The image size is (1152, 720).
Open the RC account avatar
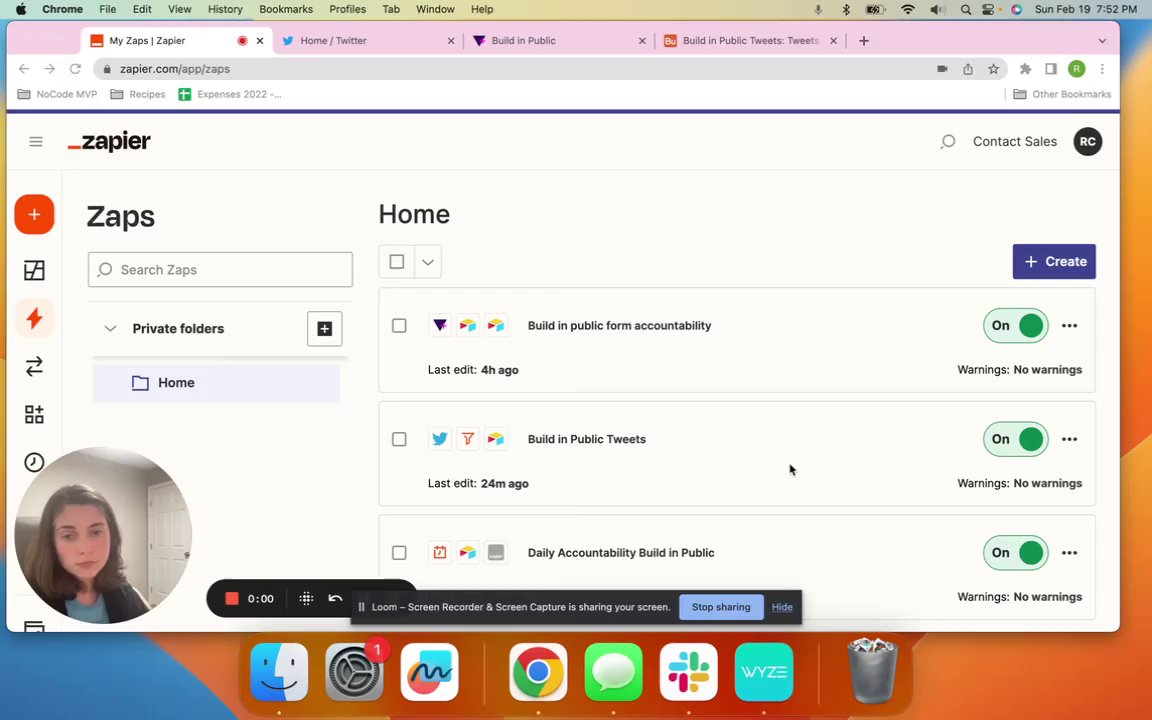pos(1087,142)
